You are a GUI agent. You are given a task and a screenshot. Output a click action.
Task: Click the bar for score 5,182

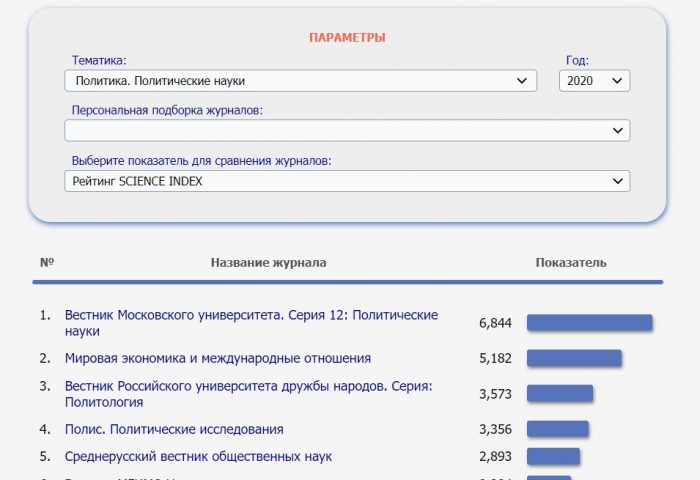pyautogui.click(x=574, y=358)
